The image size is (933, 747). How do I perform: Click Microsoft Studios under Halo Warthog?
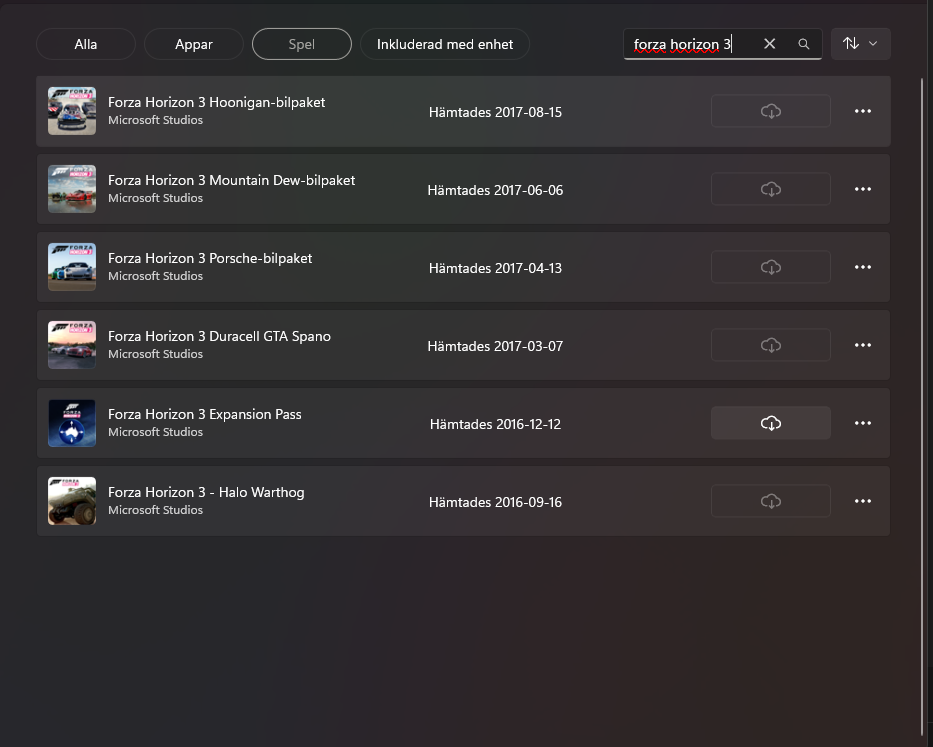coord(155,510)
